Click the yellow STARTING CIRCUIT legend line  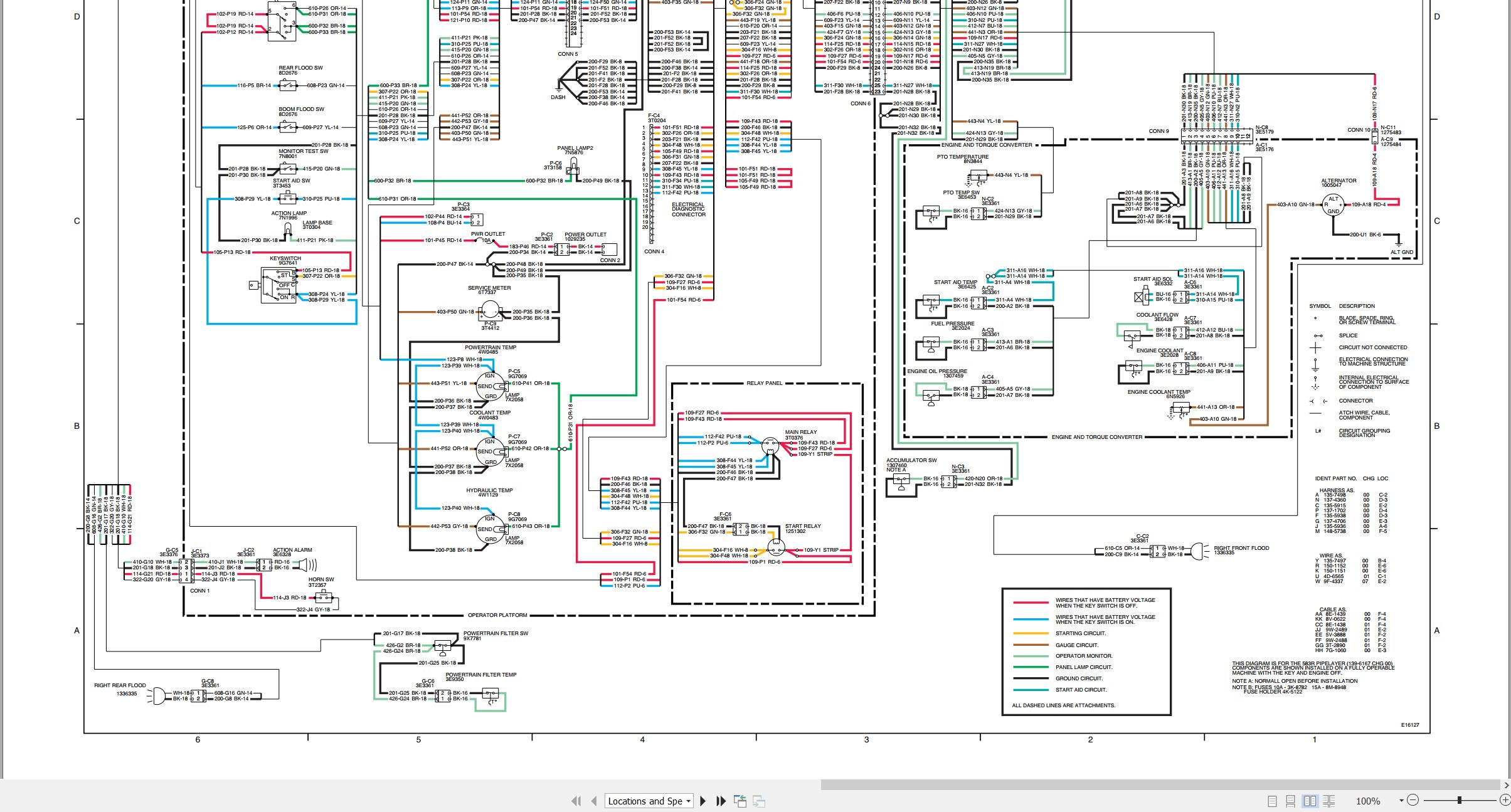1031,633
